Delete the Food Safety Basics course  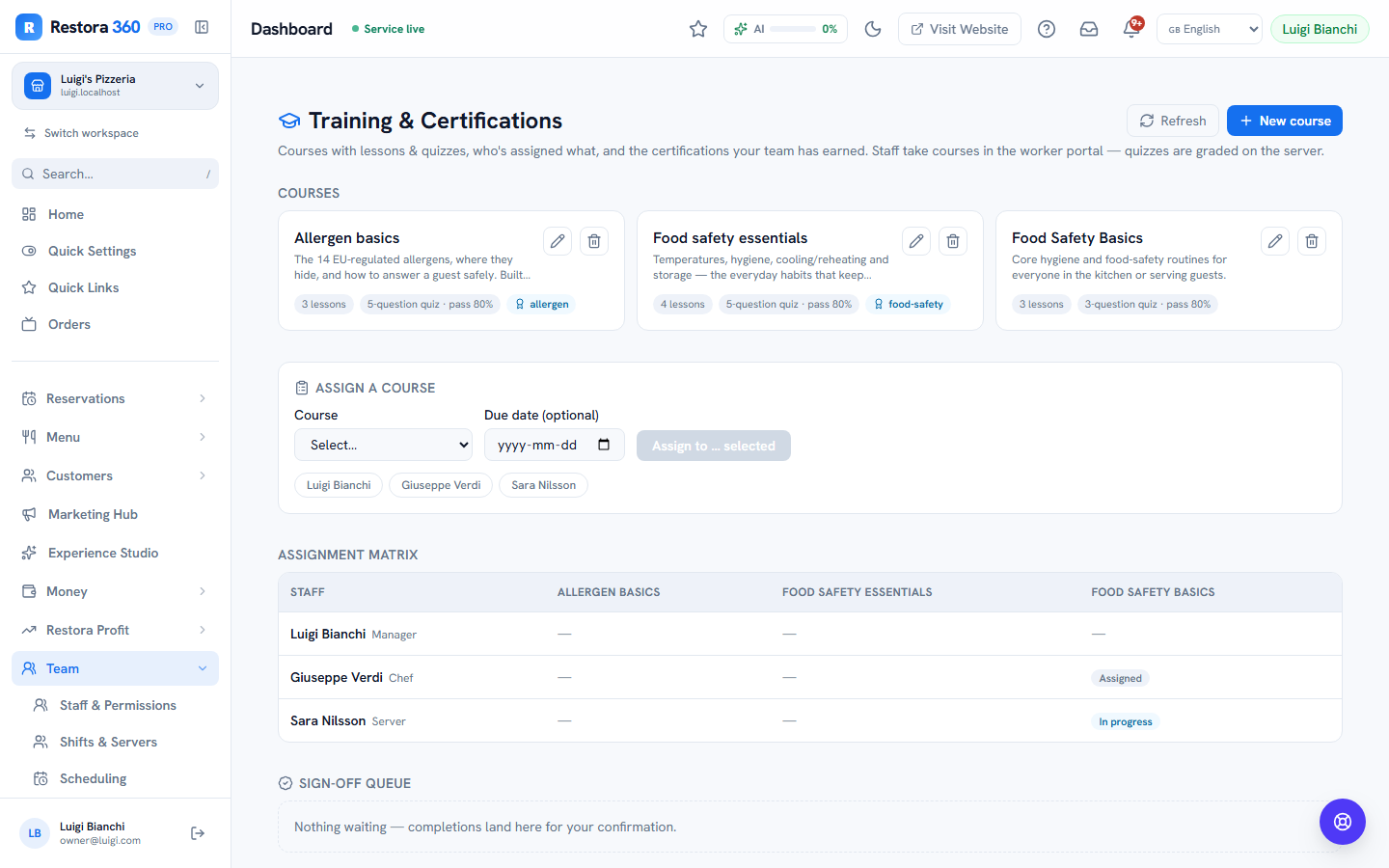[1312, 241]
